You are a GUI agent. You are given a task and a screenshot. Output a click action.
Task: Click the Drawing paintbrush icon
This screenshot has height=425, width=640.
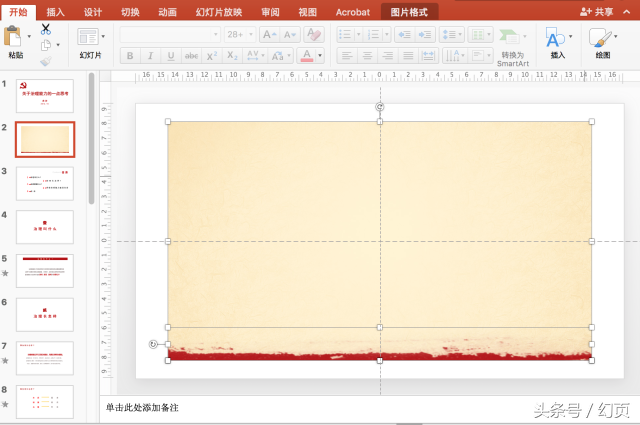tap(600, 38)
